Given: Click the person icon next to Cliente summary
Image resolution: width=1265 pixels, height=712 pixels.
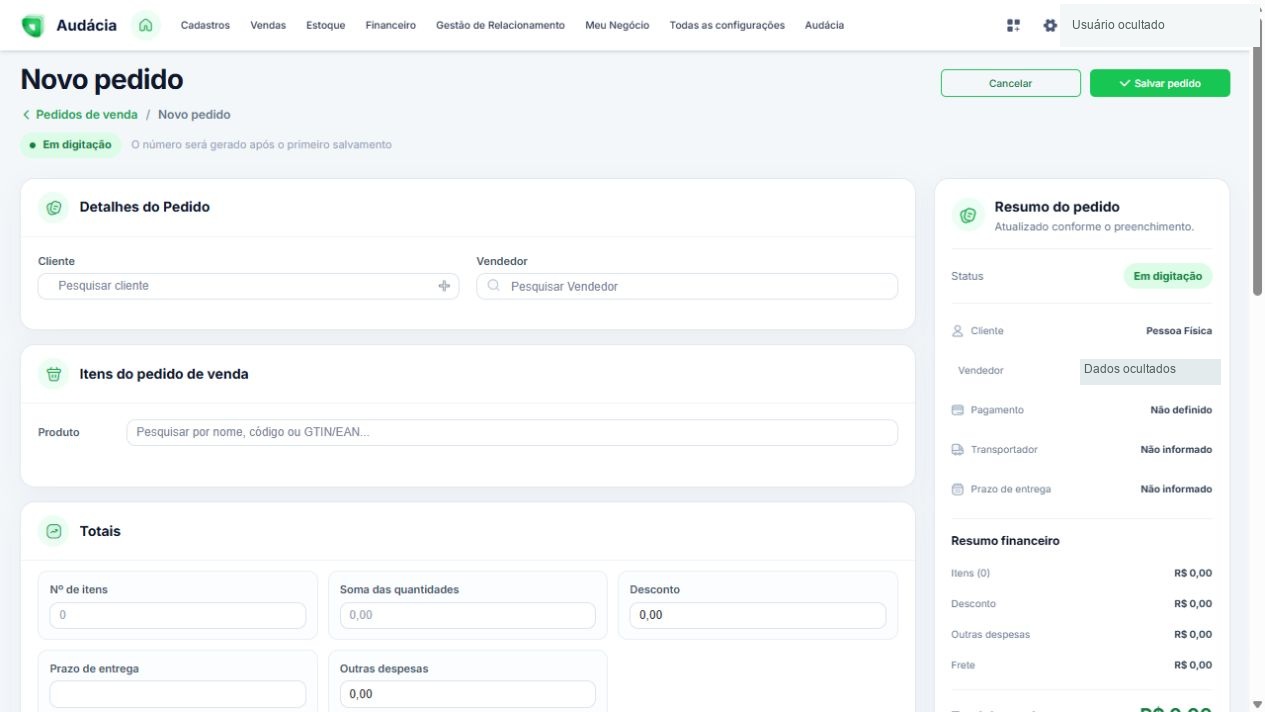Looking at the screenshot, I should [x=958, y=331].
